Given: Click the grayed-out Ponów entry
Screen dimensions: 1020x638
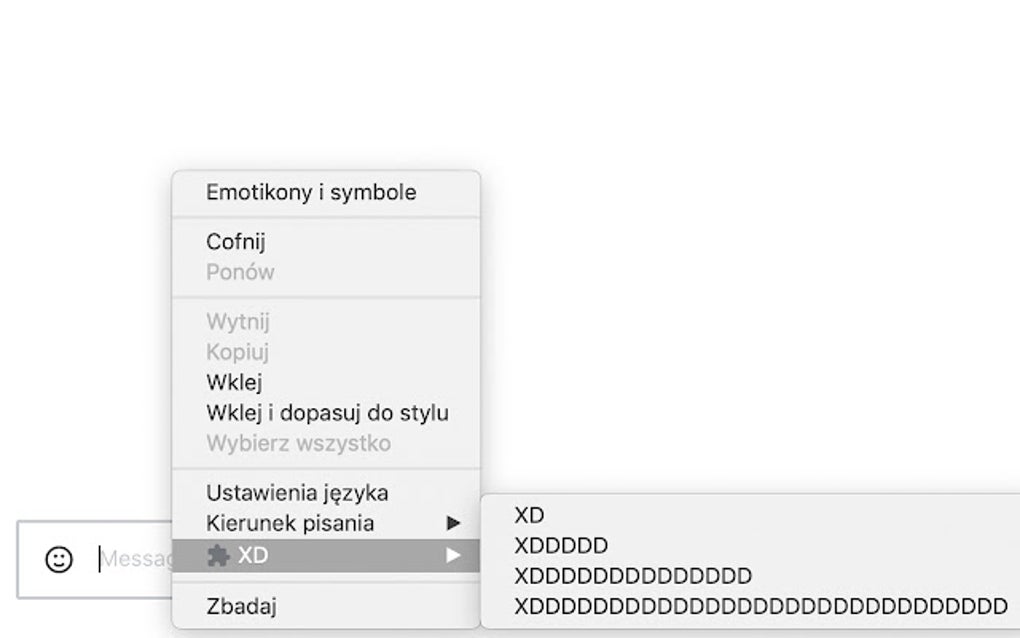Looking at the screenshot, I should (x=237, y=272).
